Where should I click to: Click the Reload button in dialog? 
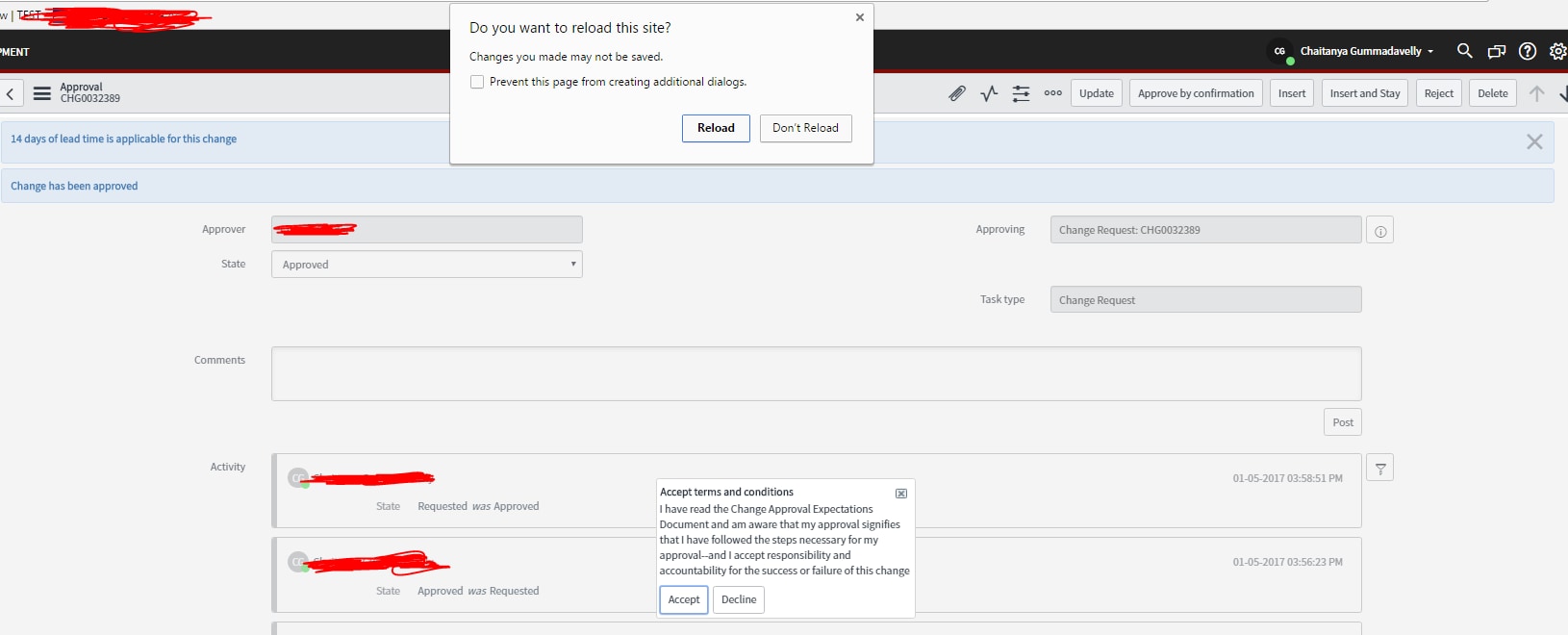pyautogui.click(x=716, y=128)
